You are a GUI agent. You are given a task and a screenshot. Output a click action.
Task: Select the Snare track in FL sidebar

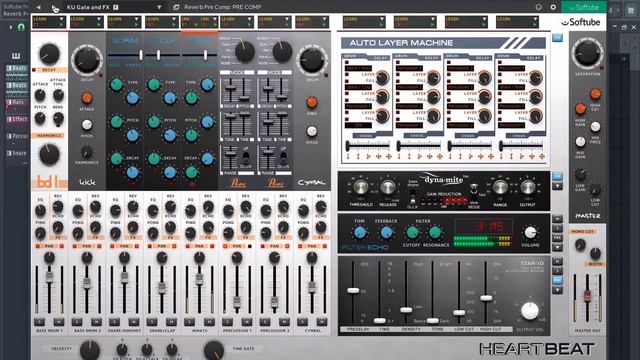tap(17, 153)
